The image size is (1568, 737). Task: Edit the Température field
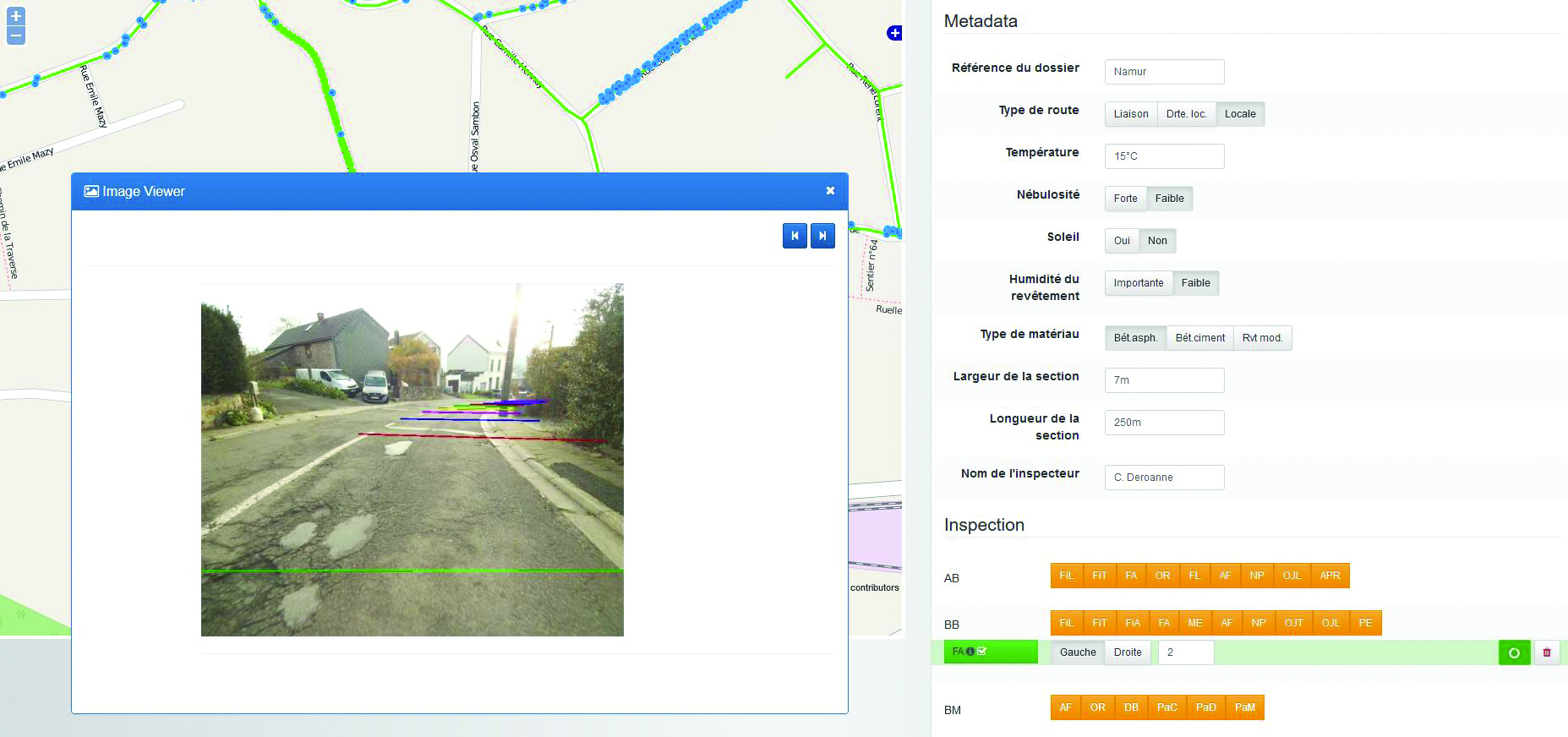point(1165,156)
